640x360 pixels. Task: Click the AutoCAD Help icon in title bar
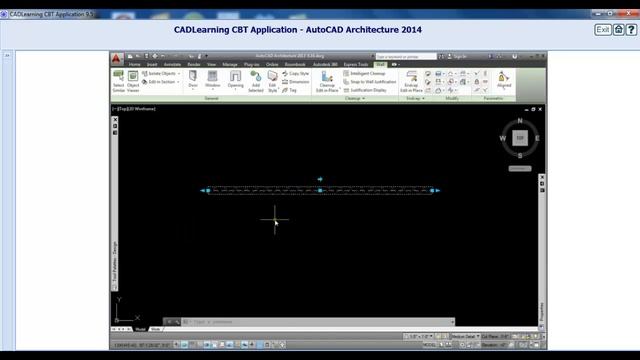(515, 56)
